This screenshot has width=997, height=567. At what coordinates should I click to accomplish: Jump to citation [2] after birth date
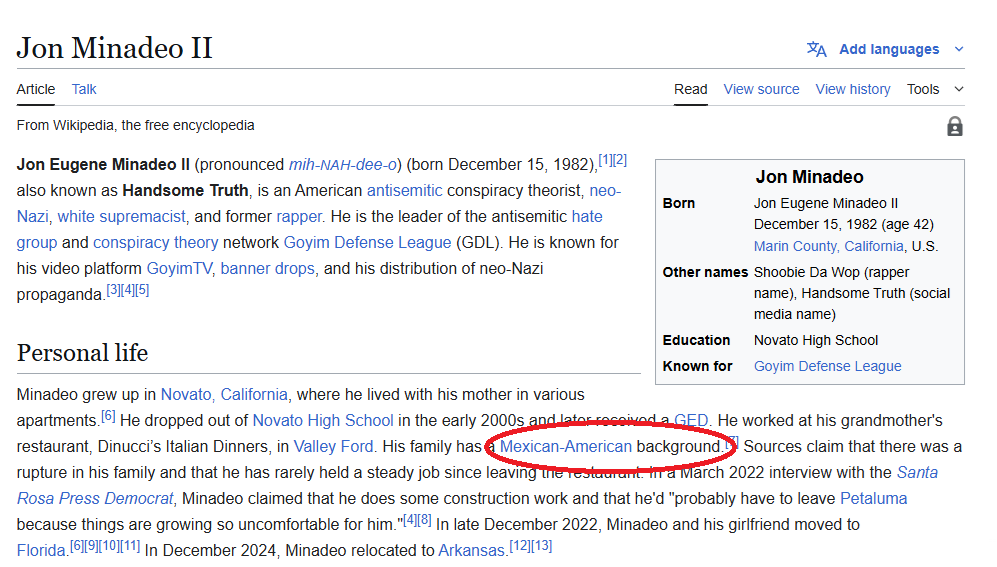620,160
